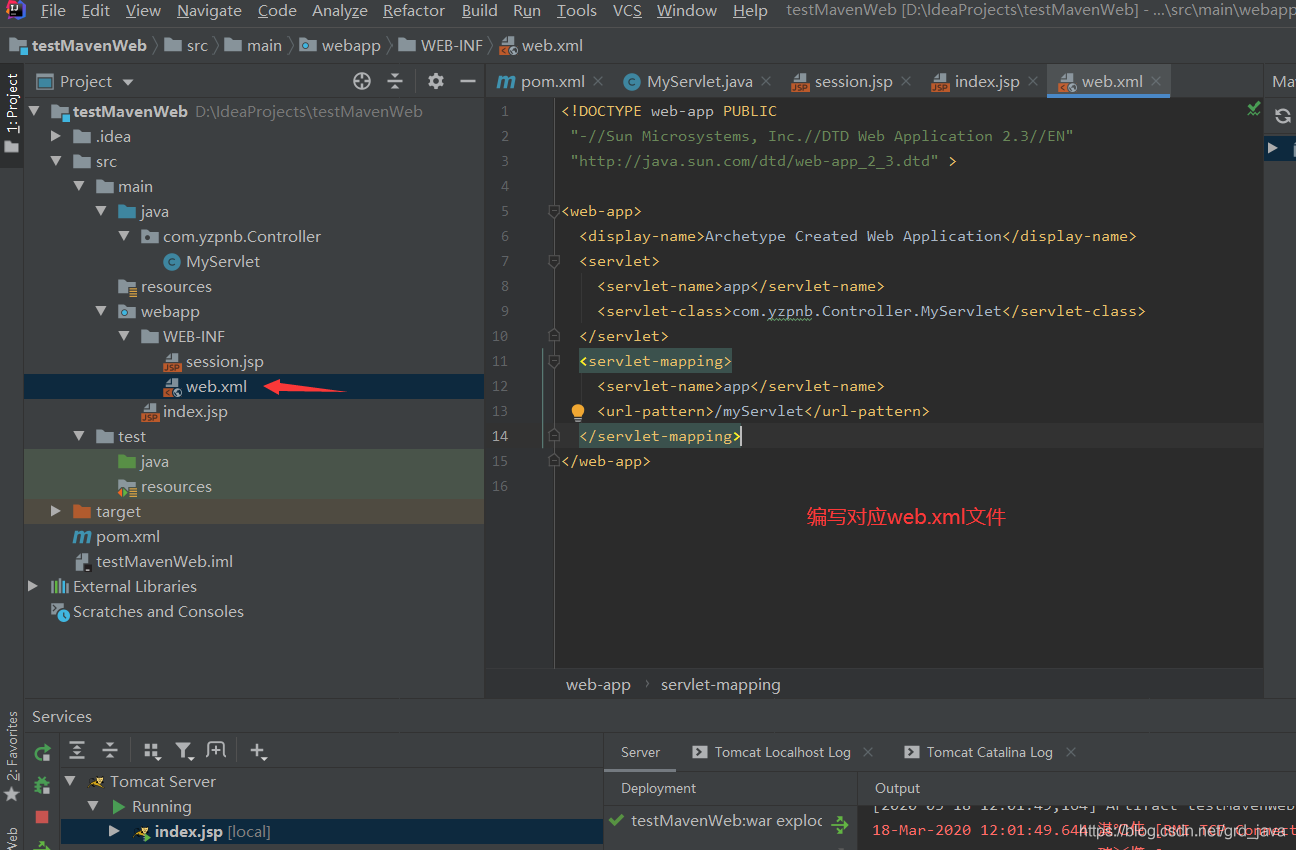Click fold marker beside the servlet tag

(x=554, y=261)
